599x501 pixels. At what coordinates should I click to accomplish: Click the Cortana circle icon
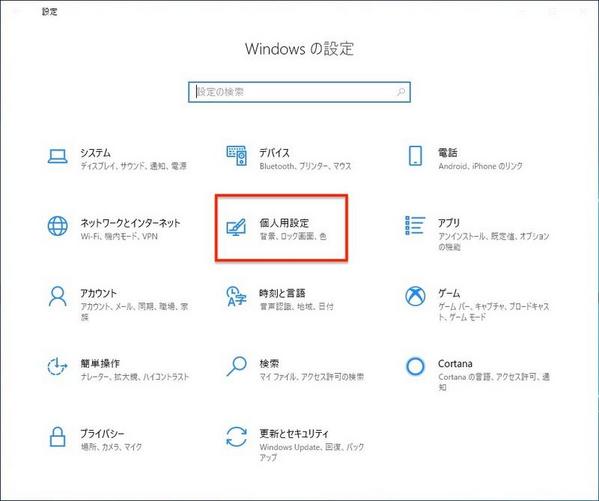point(415,366)
